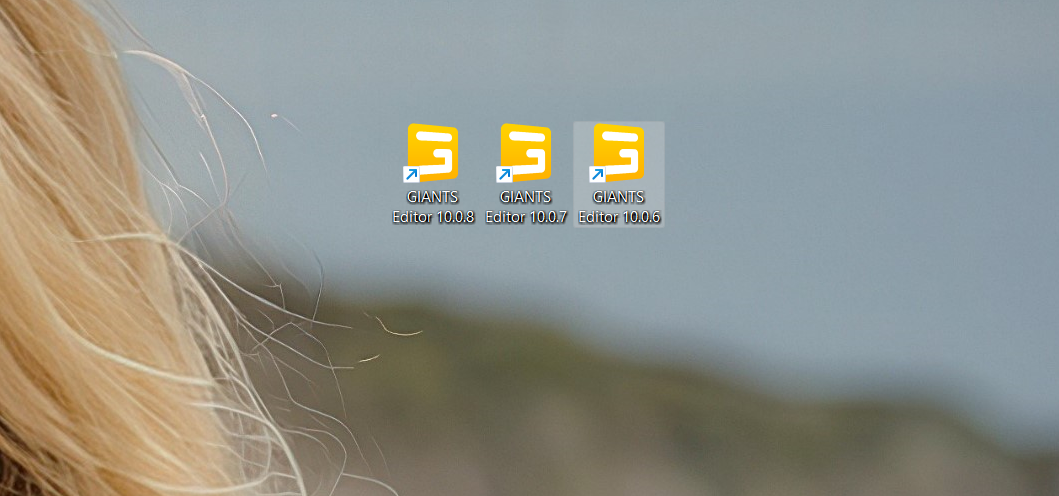Viewport: 1059px width, 496px height.
Task: Click the word GIANTS under the rightmost icon
Action: point(619,198)
